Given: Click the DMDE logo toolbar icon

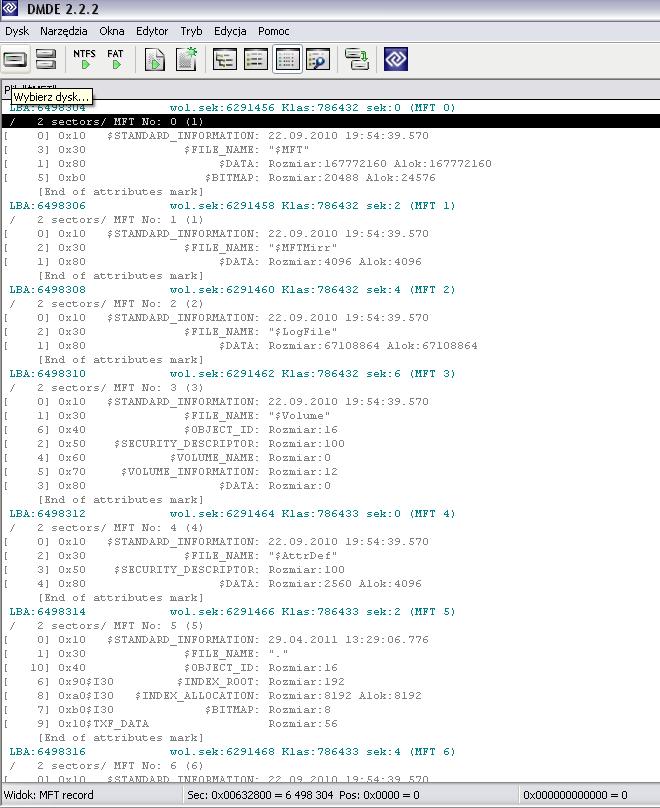Looking at the screenshot, I should pos(396,59).
